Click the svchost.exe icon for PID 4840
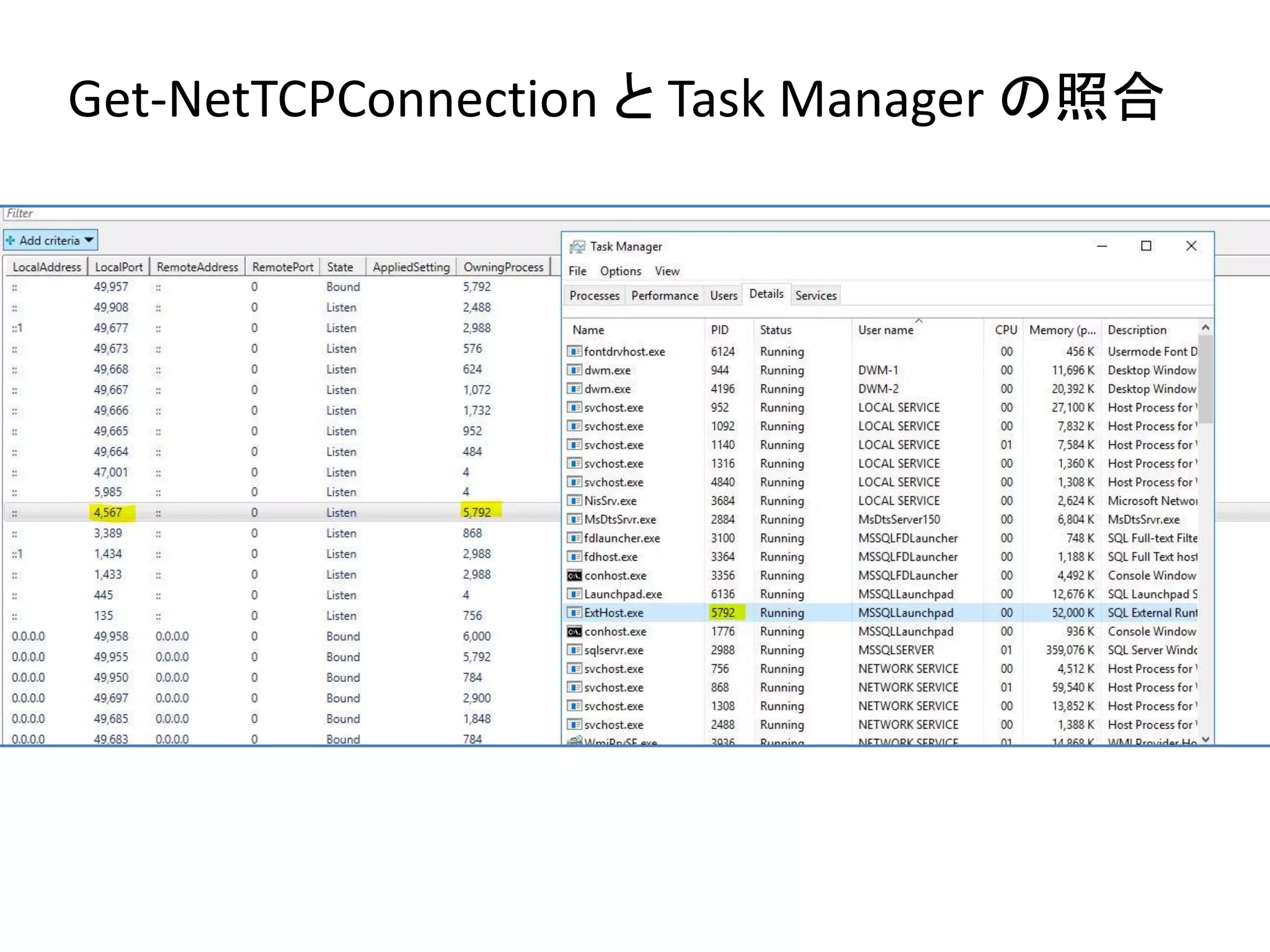1270x952 pixels. click(574, 482)
